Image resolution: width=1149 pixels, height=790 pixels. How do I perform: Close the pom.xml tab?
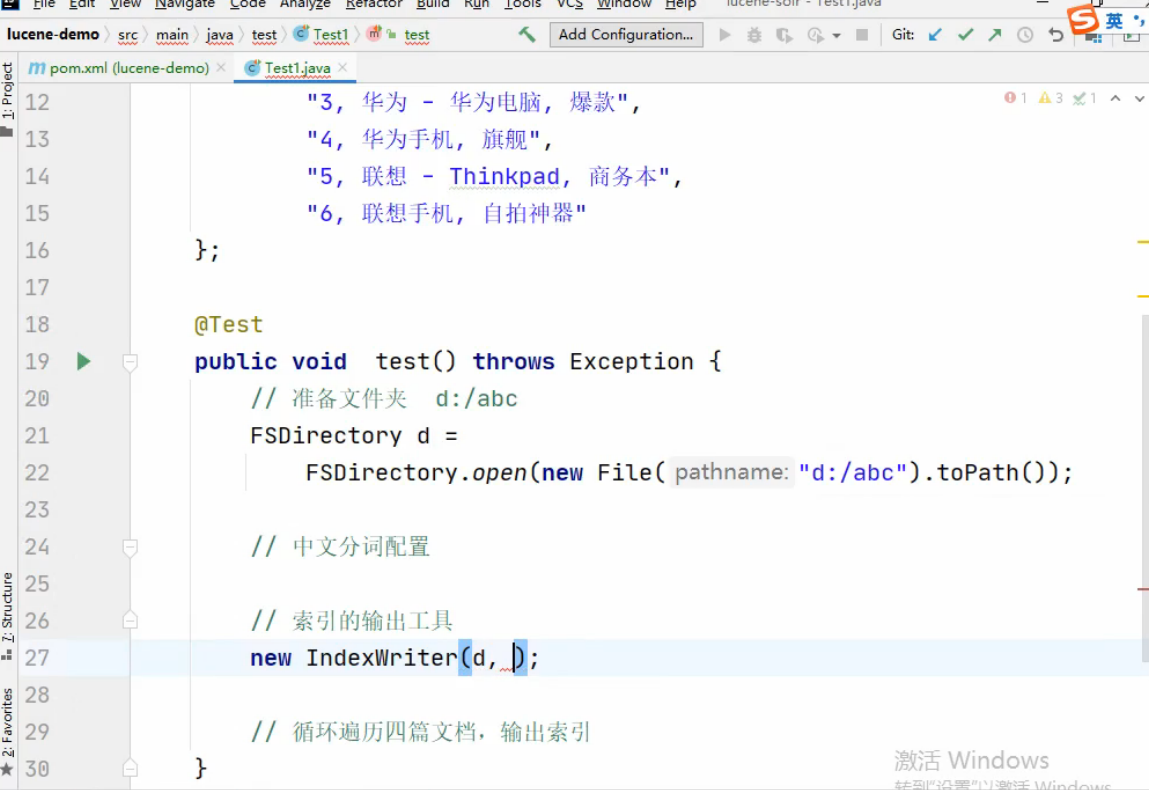click(x=221, y=67)
